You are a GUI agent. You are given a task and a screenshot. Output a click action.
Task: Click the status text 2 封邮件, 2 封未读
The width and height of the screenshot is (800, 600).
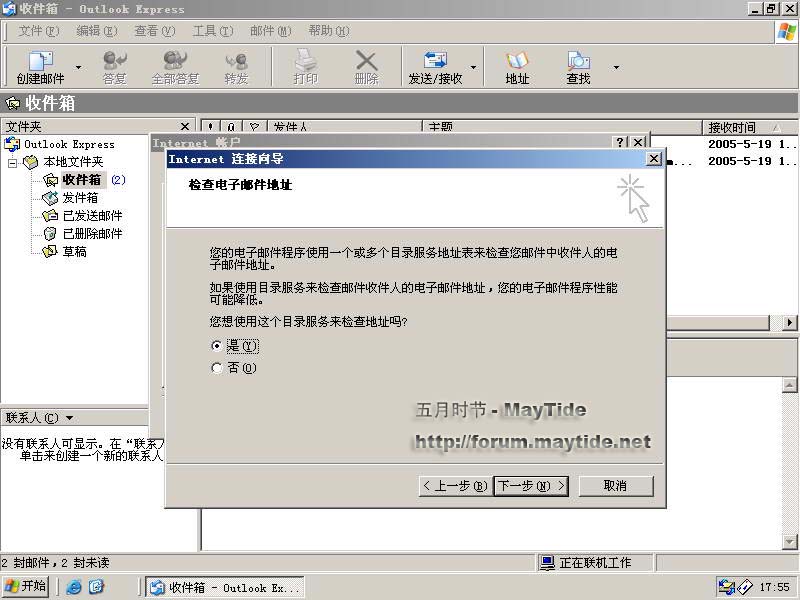pos(55,563)
